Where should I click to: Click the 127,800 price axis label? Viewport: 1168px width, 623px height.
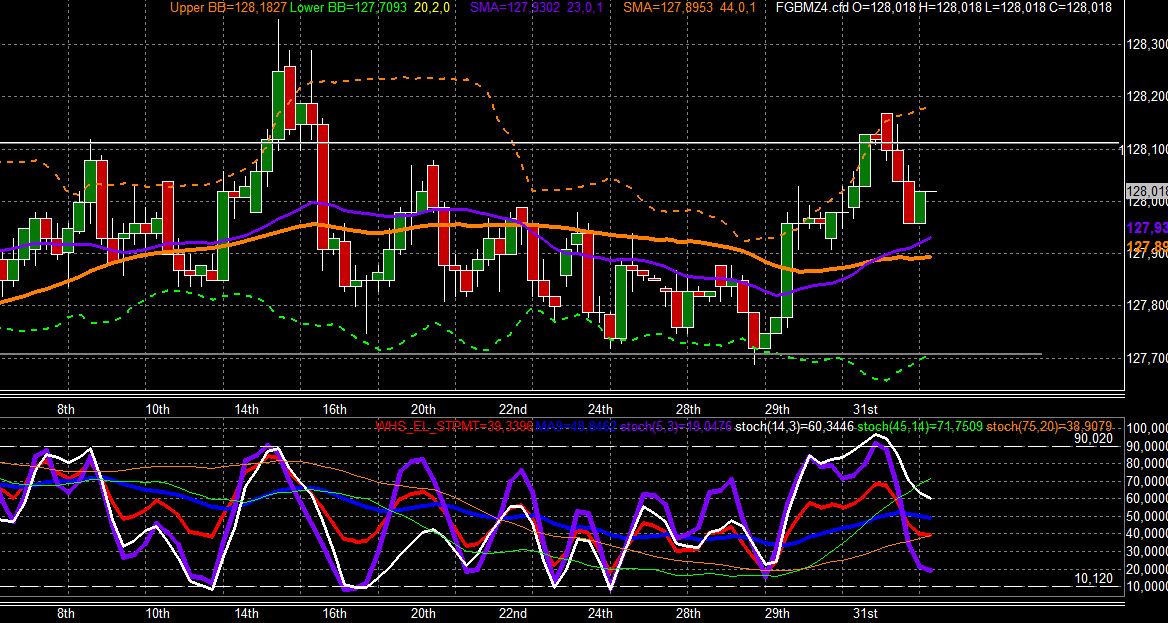pyautogui.click(x=1148, y=306)
